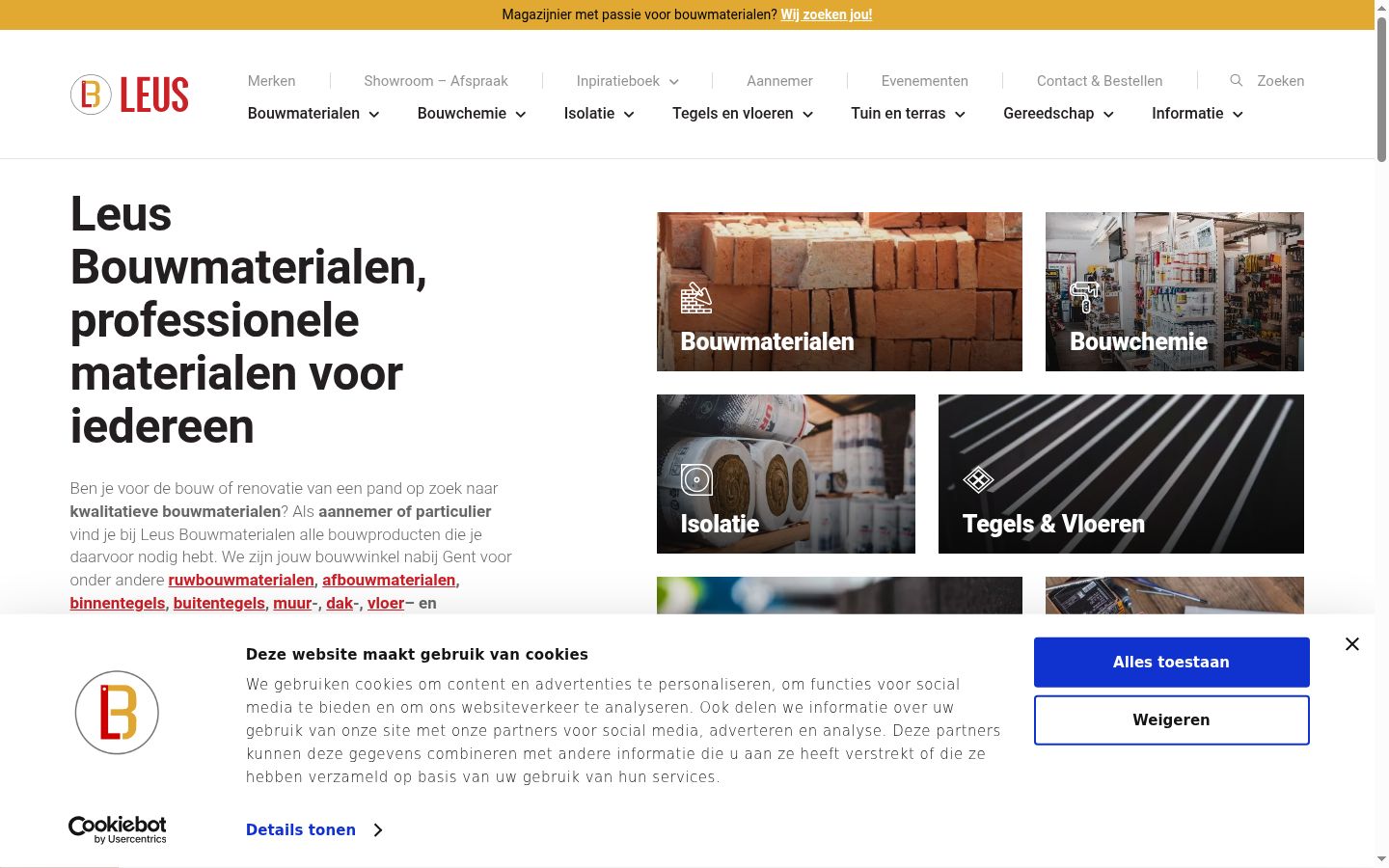Expand the Tegels en vloeren menu chevron
The image size is (1389, 868).
(x=808, y=114)
